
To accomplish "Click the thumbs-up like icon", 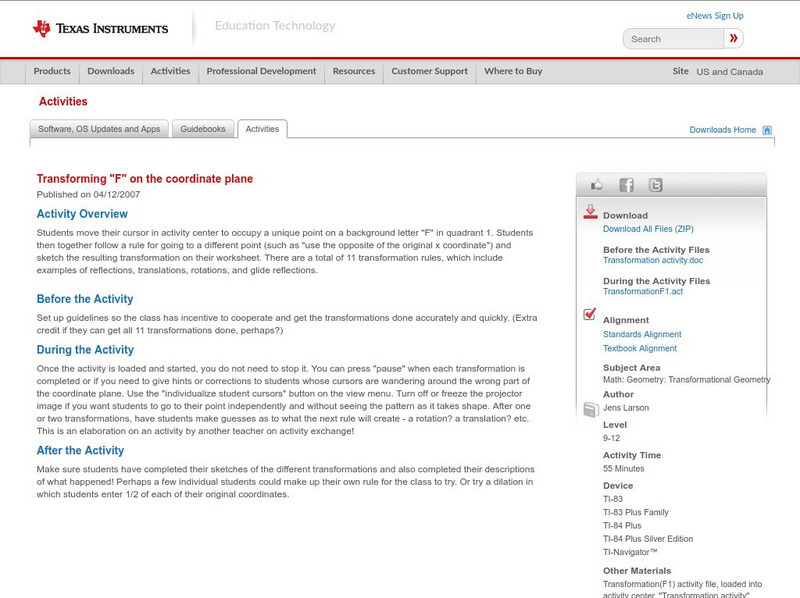I will pos(596,185).
